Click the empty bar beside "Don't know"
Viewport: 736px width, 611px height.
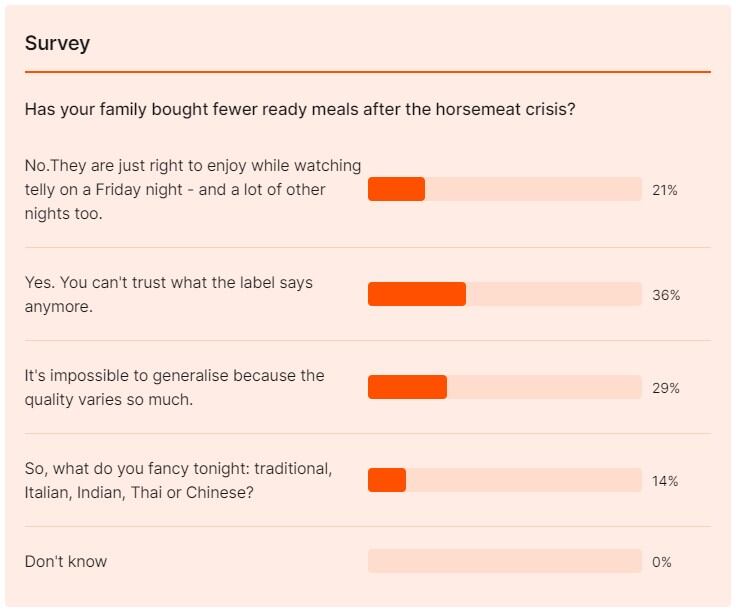[x=504, y=561]
